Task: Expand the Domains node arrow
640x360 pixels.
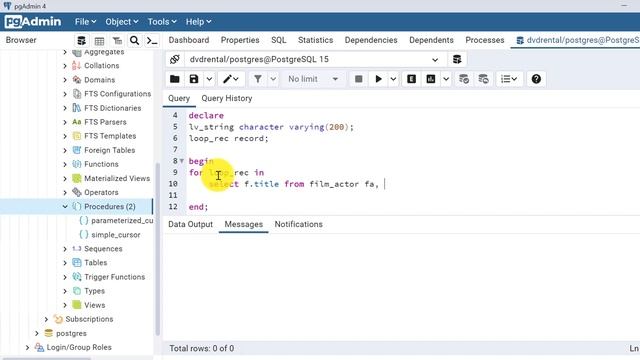Action: [65, 80]
